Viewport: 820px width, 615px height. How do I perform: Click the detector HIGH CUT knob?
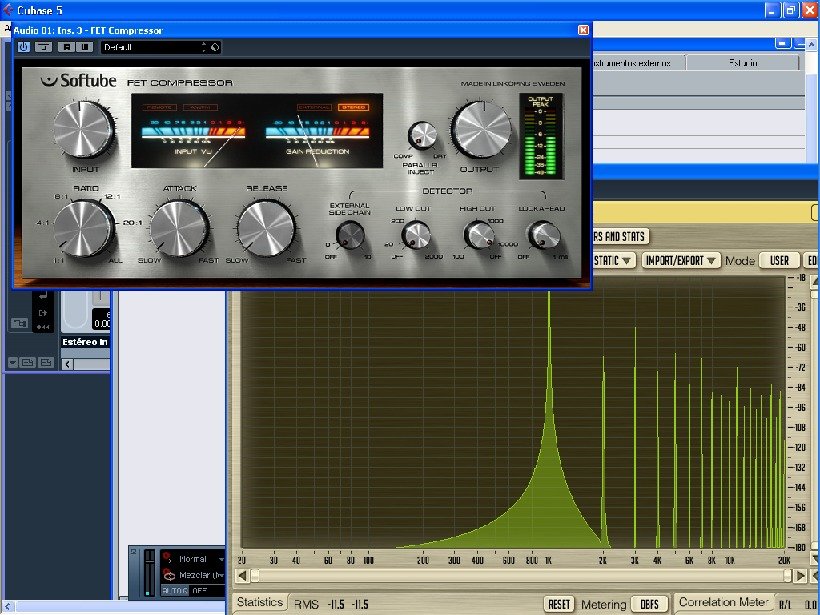coord(479,235)
